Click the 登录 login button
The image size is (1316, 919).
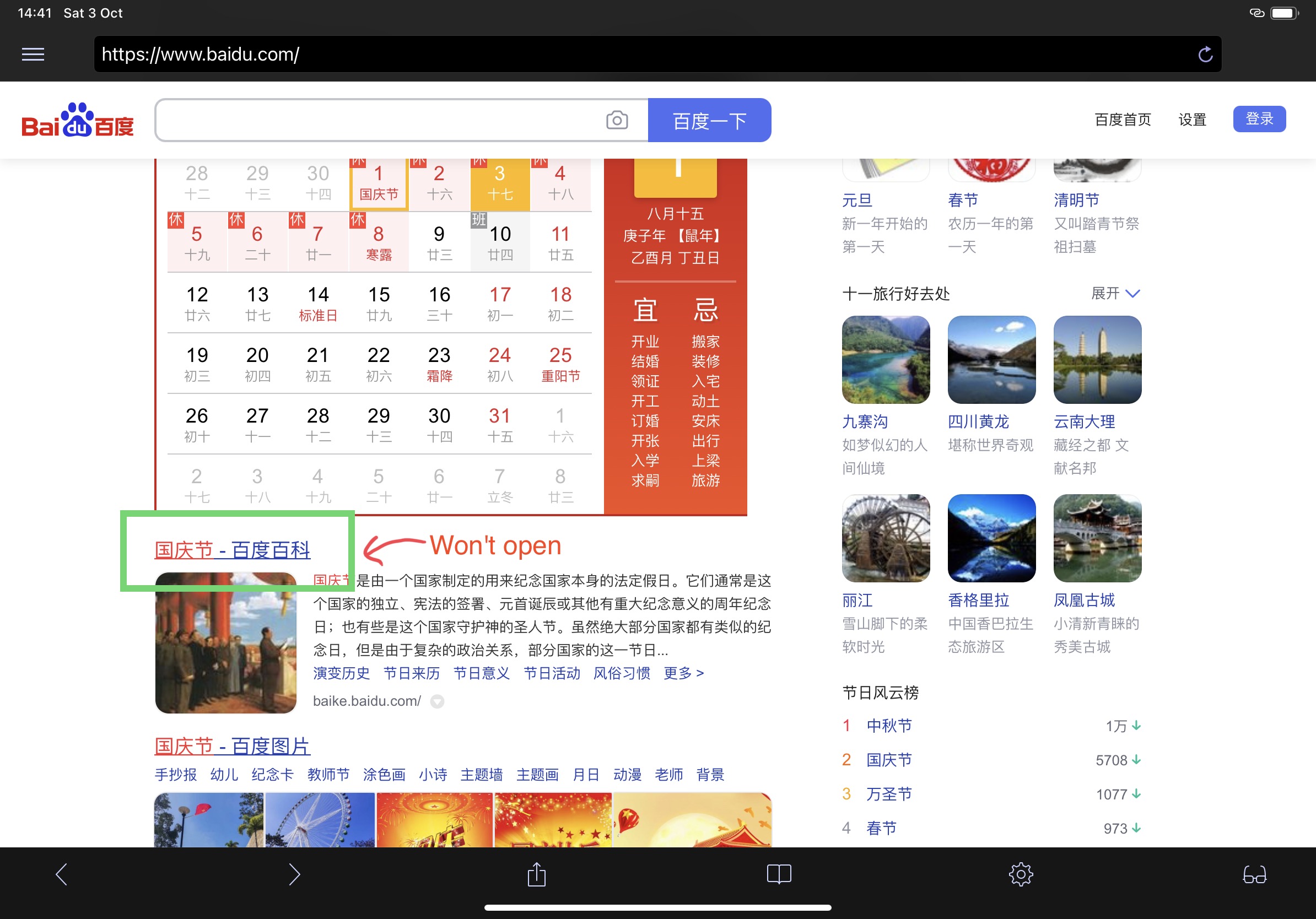1259,118
